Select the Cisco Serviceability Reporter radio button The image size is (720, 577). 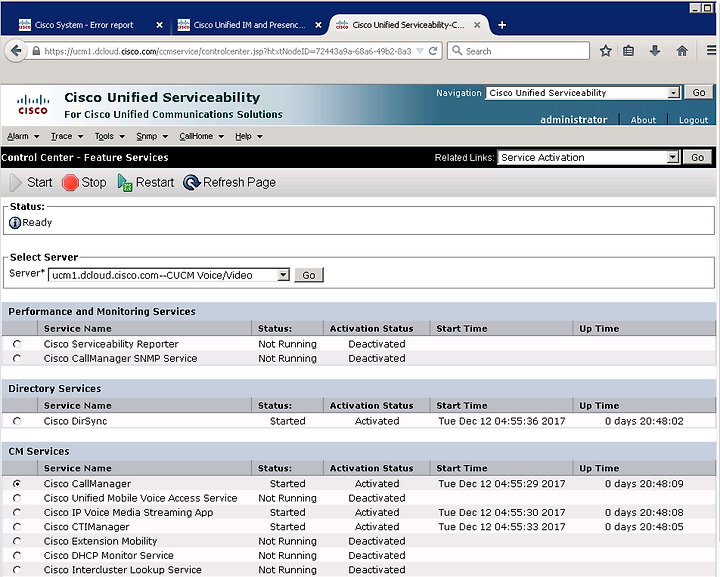(17, 344)
